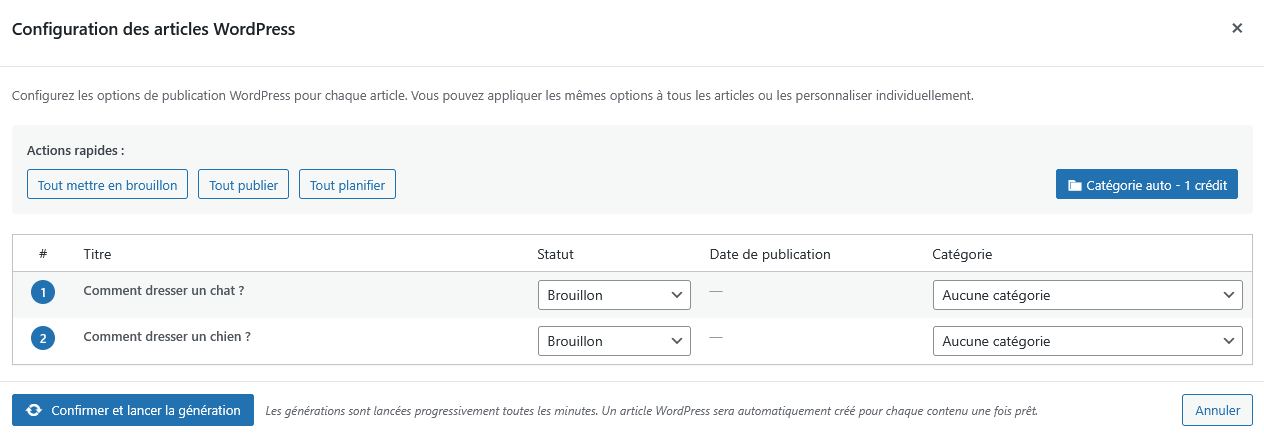This screenshot has height=434, width=1264.
Task: Set all articles to draft
Action: [107, 185]
